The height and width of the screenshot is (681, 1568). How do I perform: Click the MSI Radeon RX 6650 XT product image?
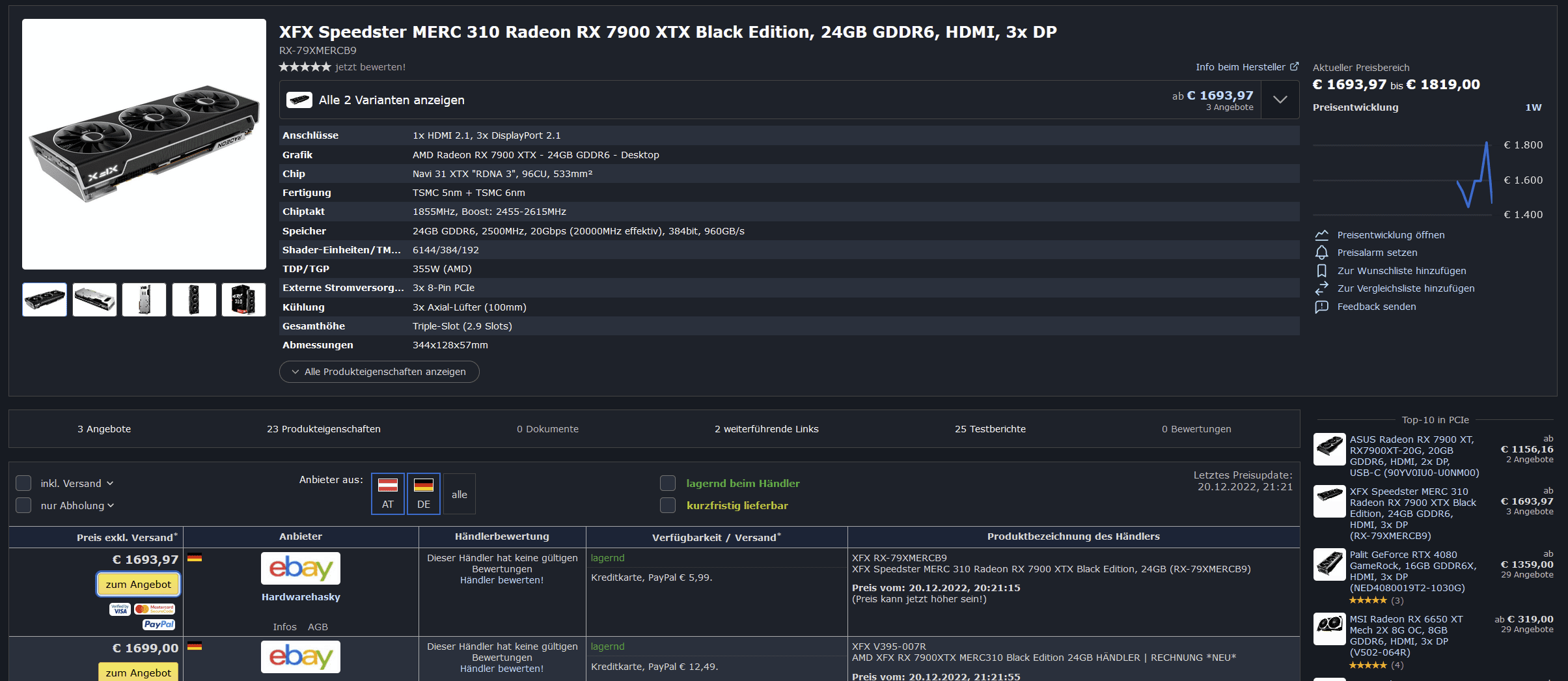[1329, 629]
